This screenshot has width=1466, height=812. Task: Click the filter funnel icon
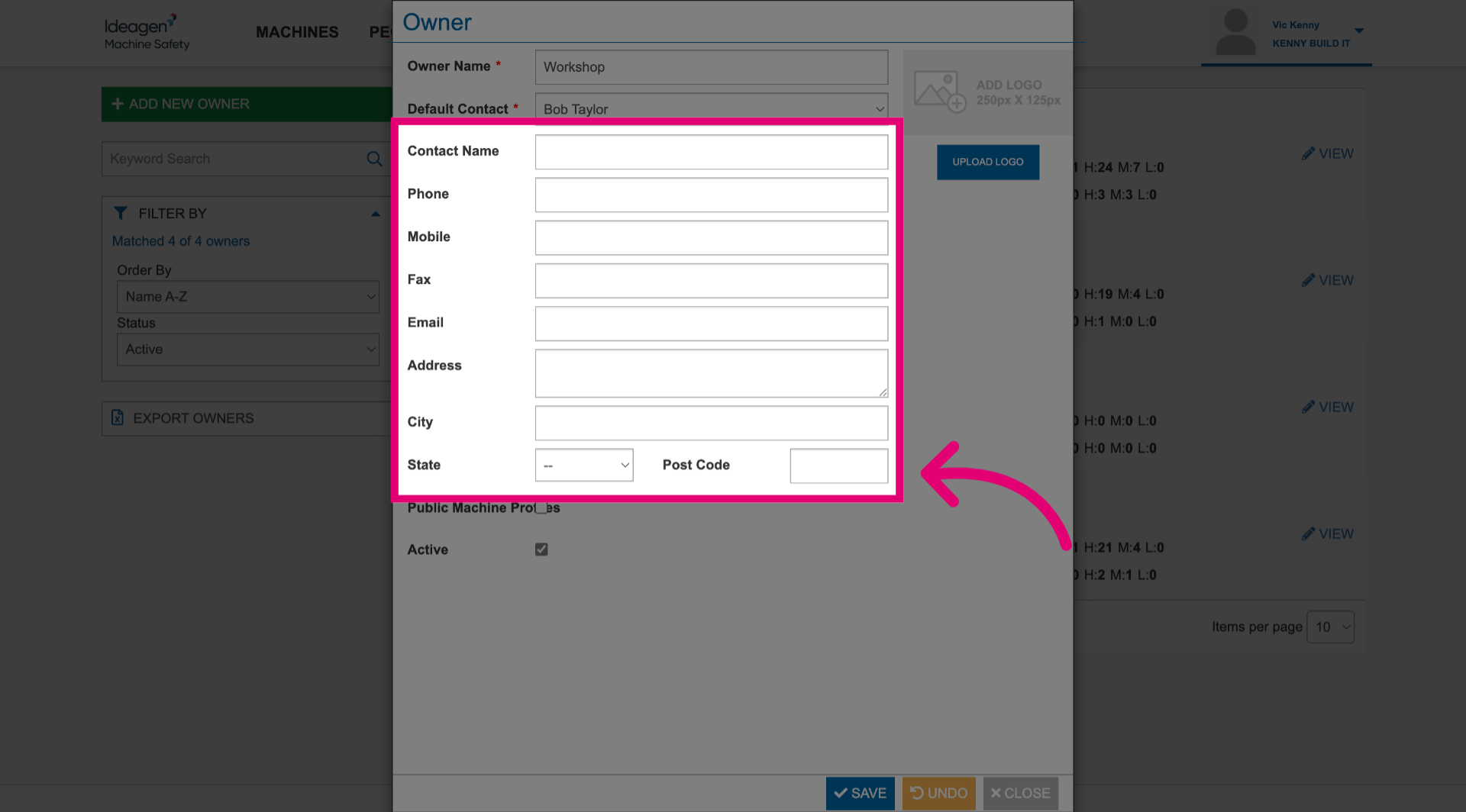[121, 213]
